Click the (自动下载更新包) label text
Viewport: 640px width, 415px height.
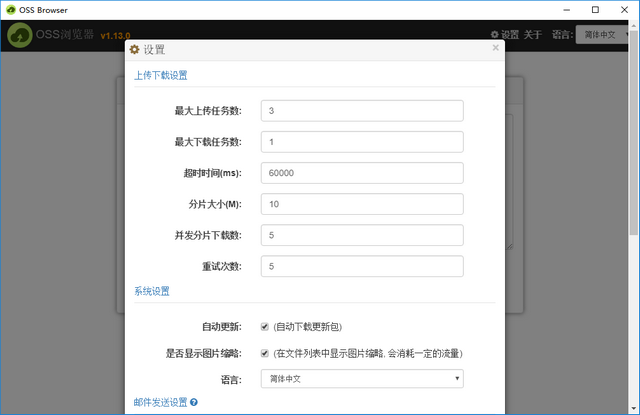pyautogui.click(x=308, y=327)
